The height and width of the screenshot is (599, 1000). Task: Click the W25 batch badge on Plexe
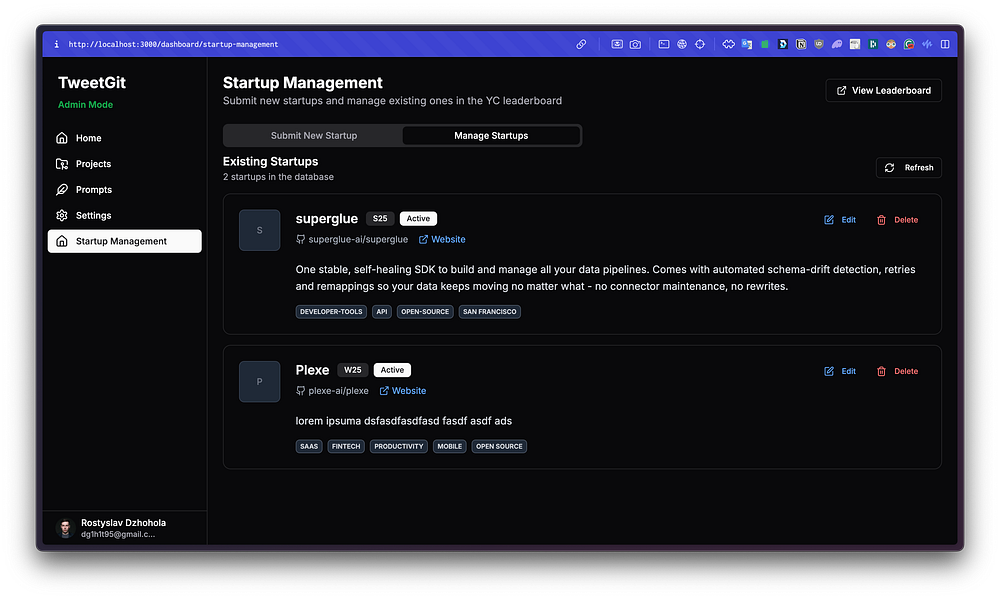click(x=353, y=370)
